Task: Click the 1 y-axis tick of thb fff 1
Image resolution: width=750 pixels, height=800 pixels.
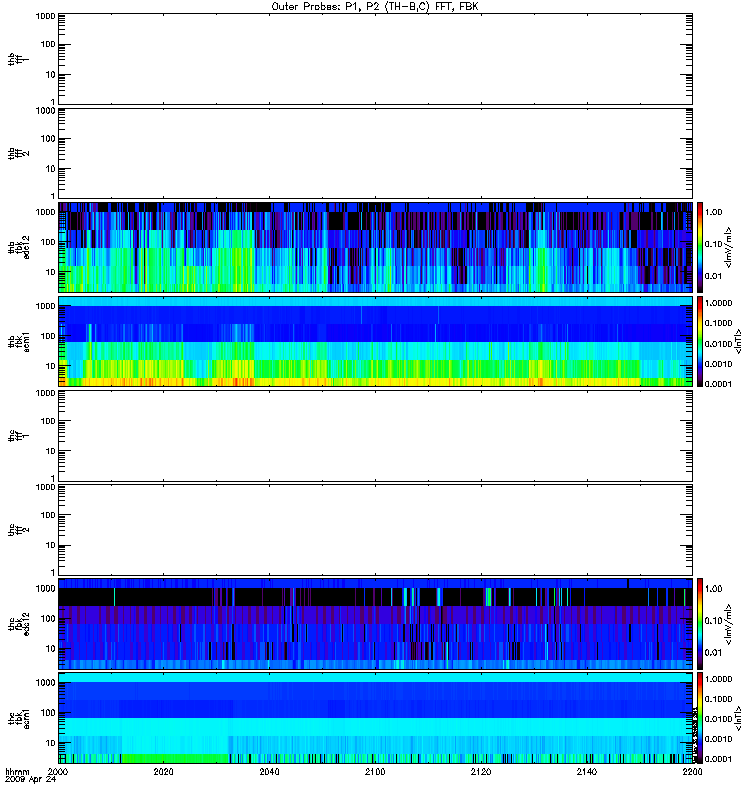Action: 53,102
